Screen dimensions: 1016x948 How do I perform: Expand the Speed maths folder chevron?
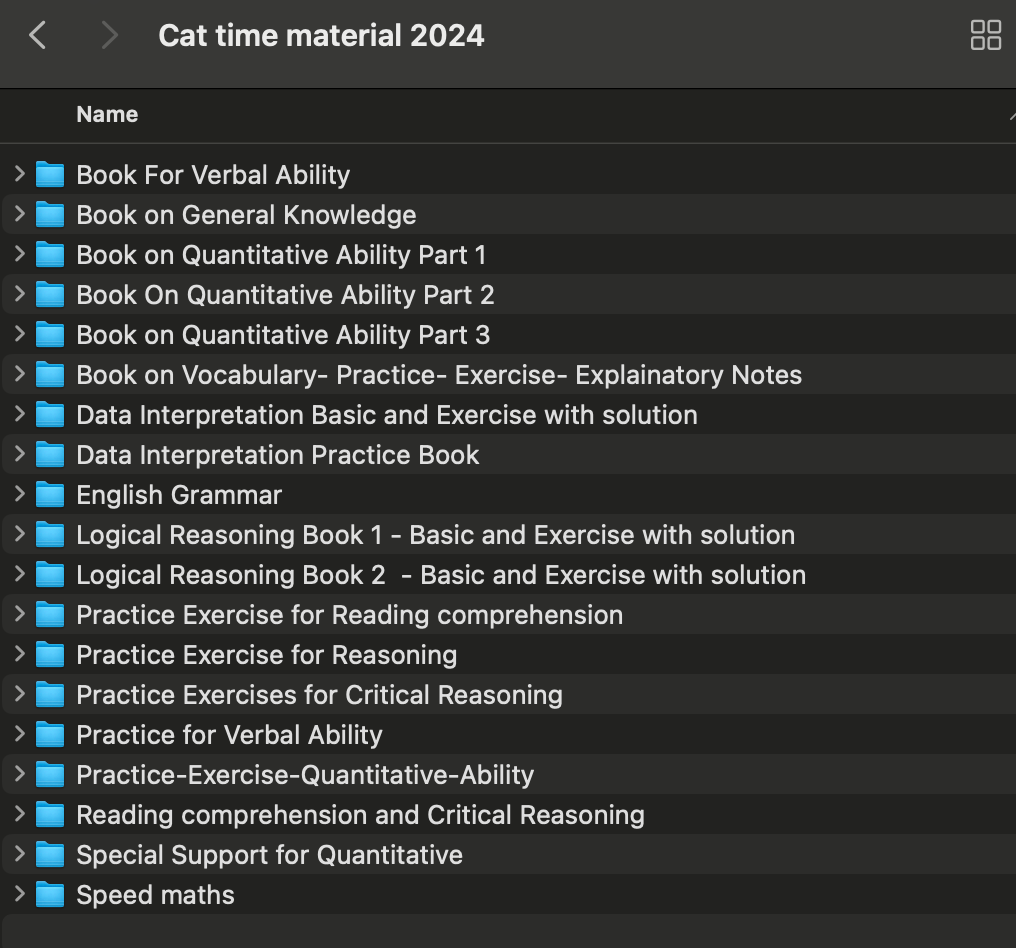coord(19,894)
